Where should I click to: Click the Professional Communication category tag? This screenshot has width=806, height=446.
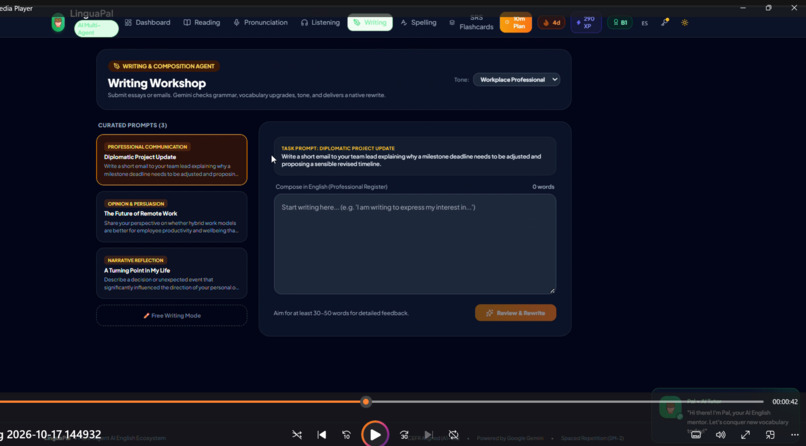coord(147,147)
